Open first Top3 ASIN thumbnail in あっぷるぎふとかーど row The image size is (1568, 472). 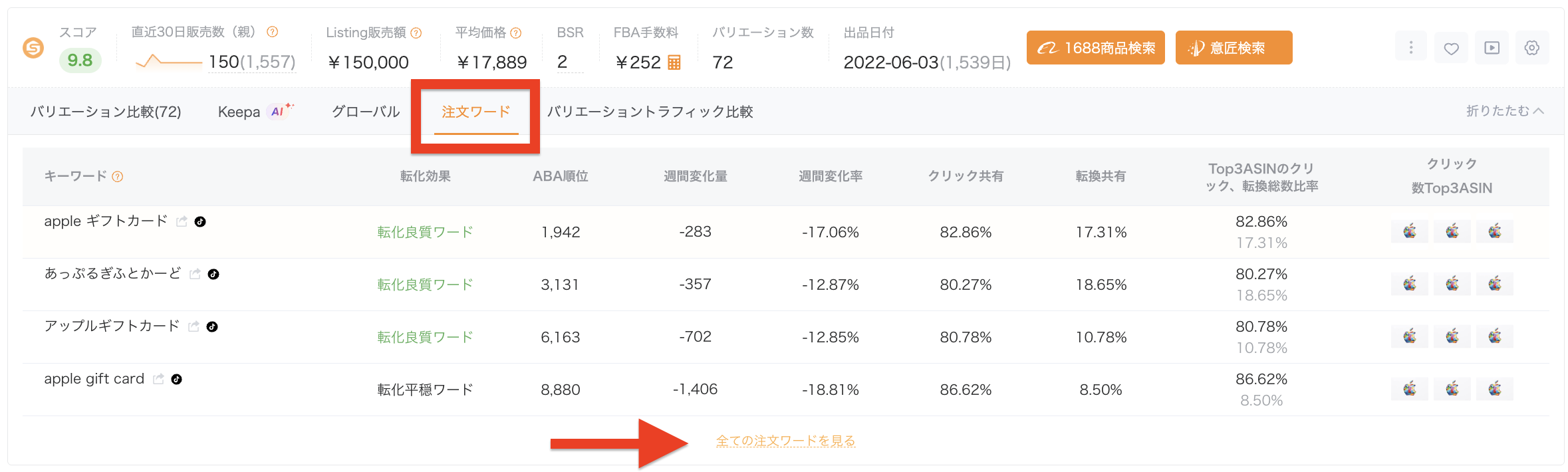(1410, 284)
